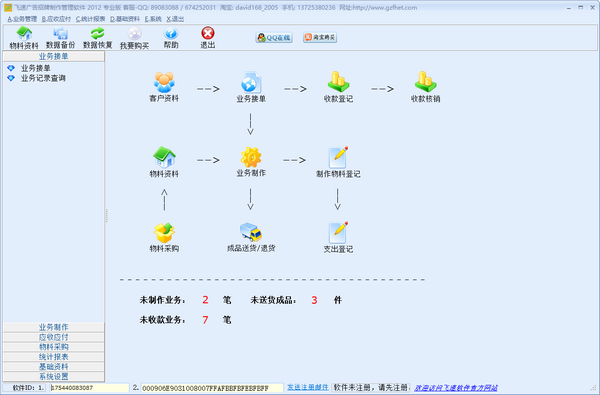Click the 业务接单 sidebar panel header
This screenshot has height=395, width=600.
[54, 56]
